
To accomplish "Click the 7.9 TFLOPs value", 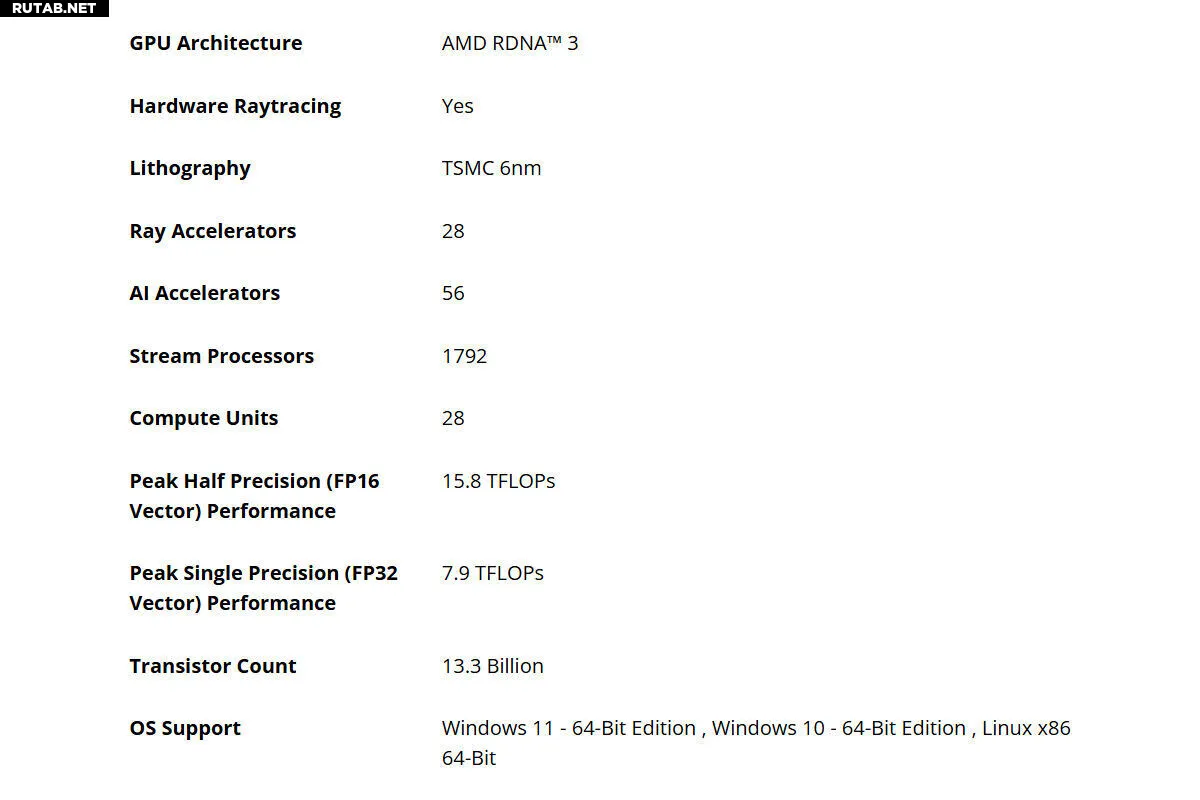I will click(x=493, y=573).
